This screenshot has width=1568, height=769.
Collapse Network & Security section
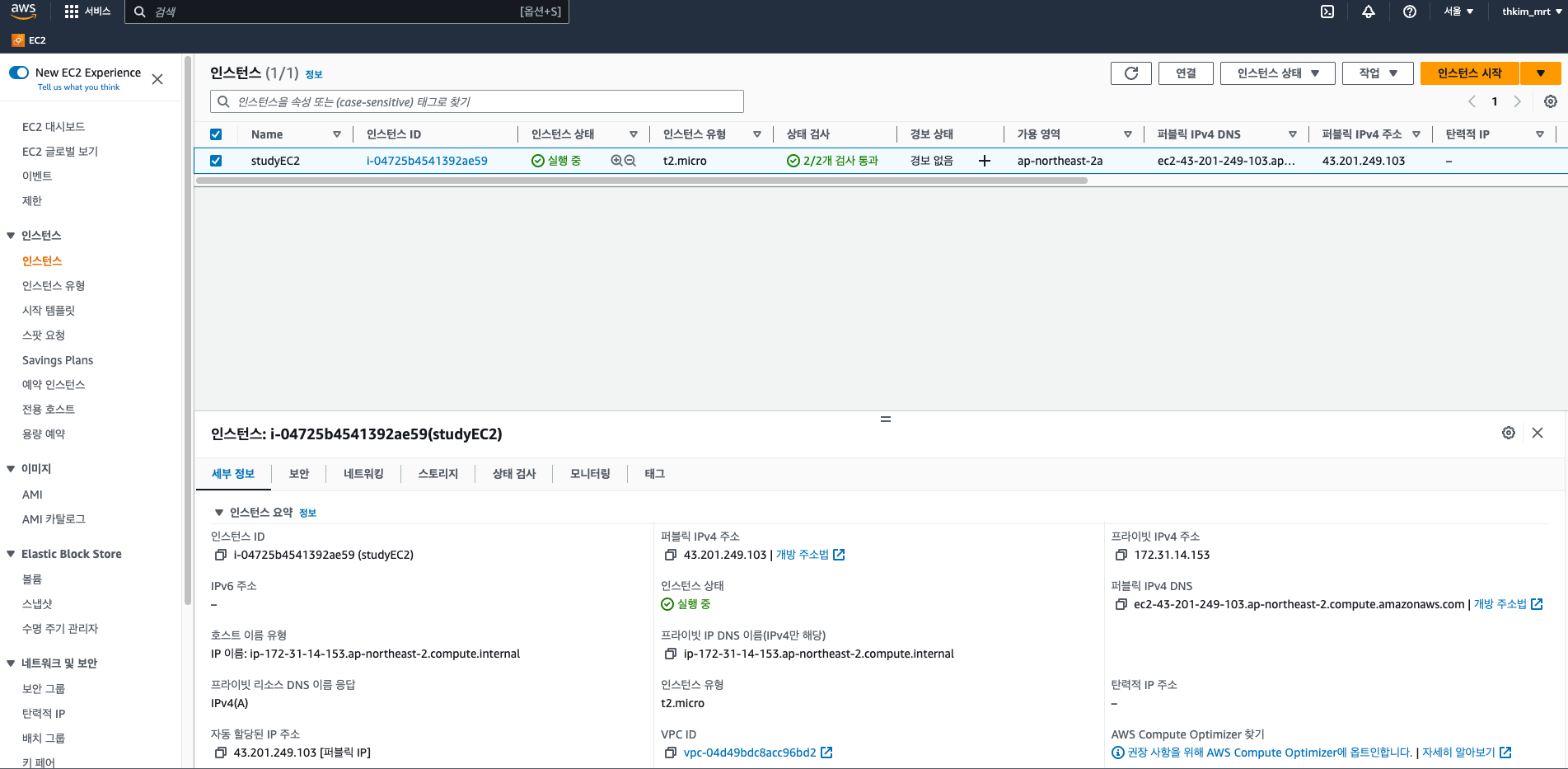tap(11, 663)
